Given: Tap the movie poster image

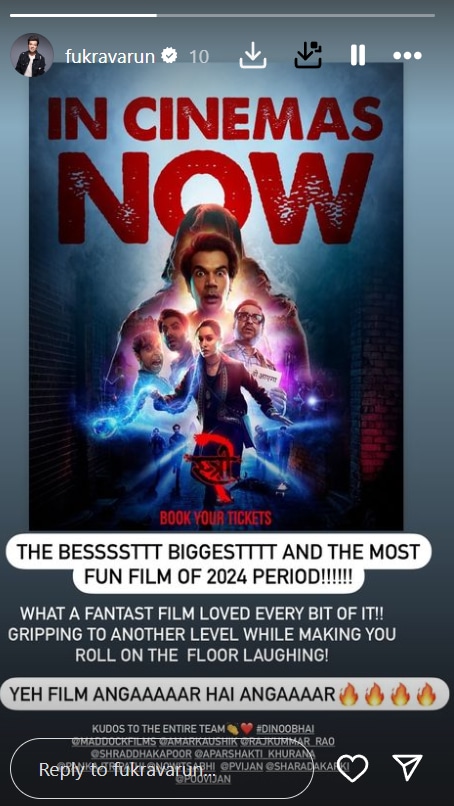Looking at the screenshot, I should point(216,296).
